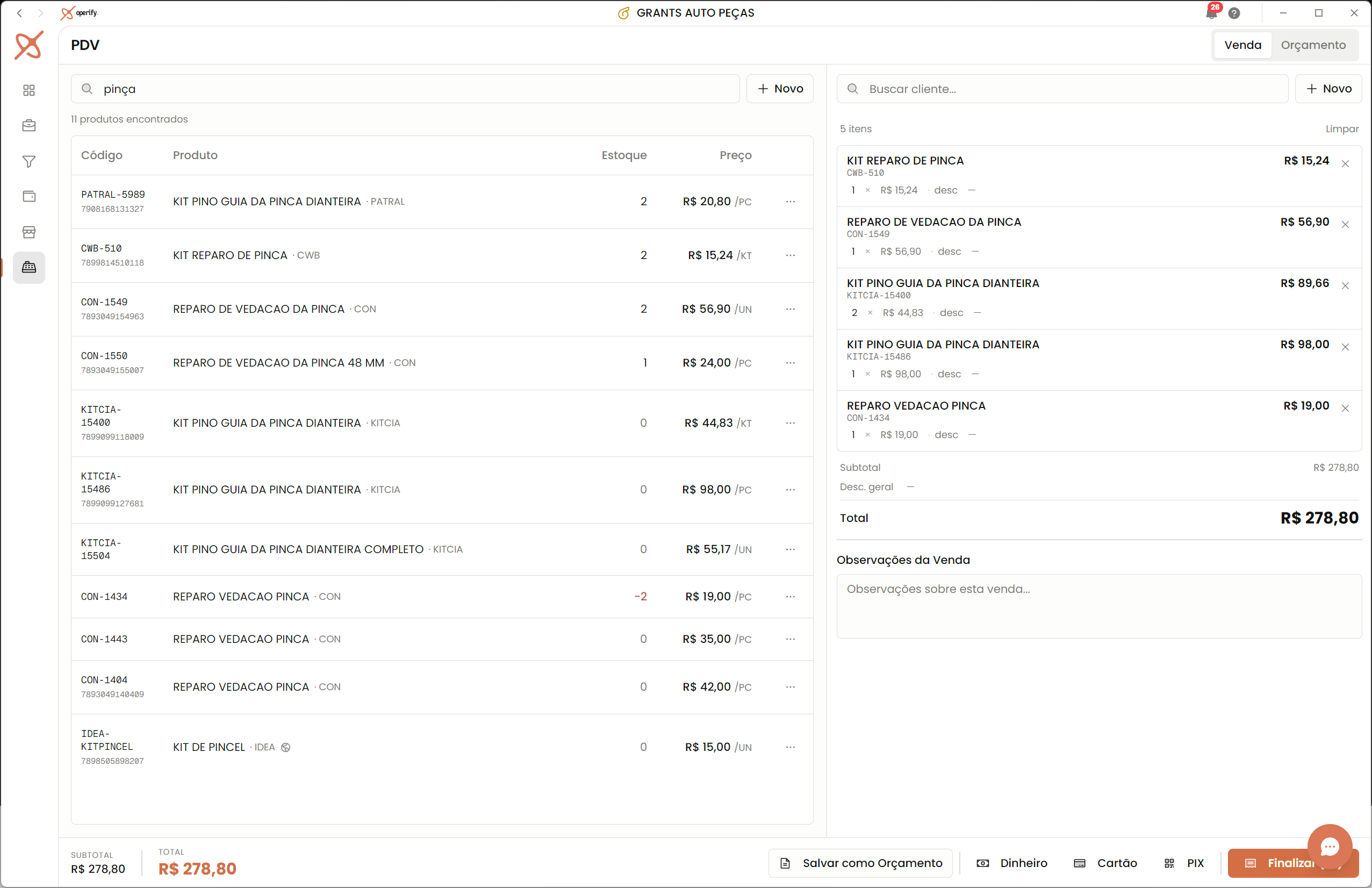The height and width of the screenshot is (888, 1372).
Task: Open the briefcase icon in sidebar
Action: [29, 126]
